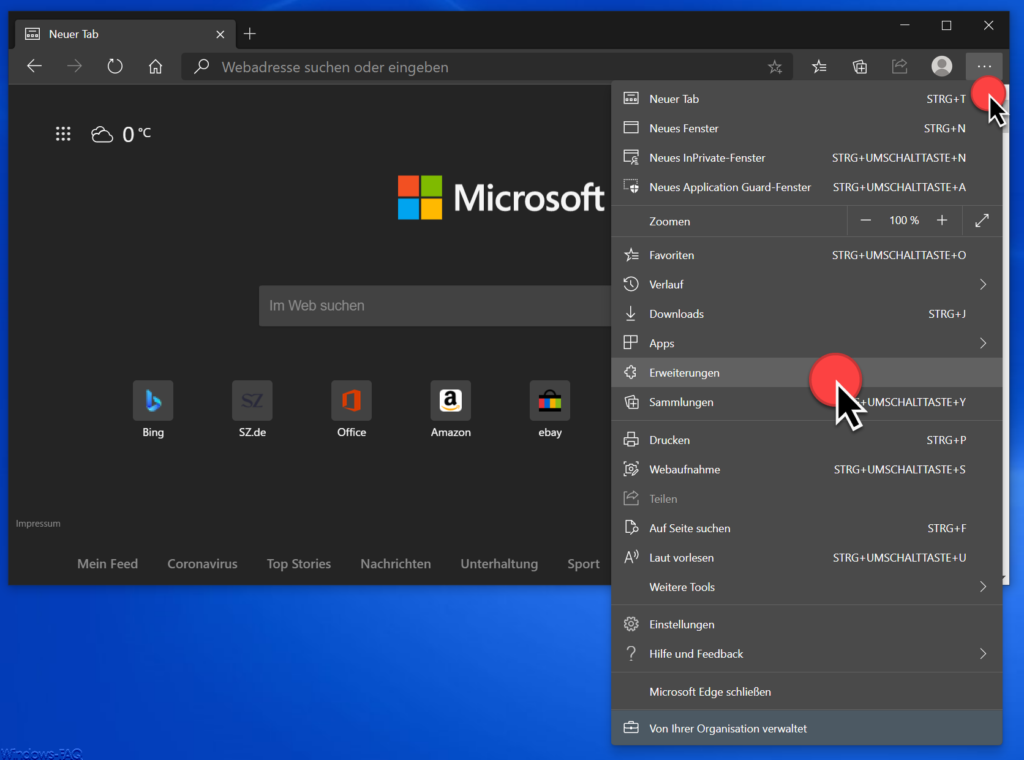
Task: Add page to favorites star in address bar
Action: pyautogui.click(x=775, y=67)
